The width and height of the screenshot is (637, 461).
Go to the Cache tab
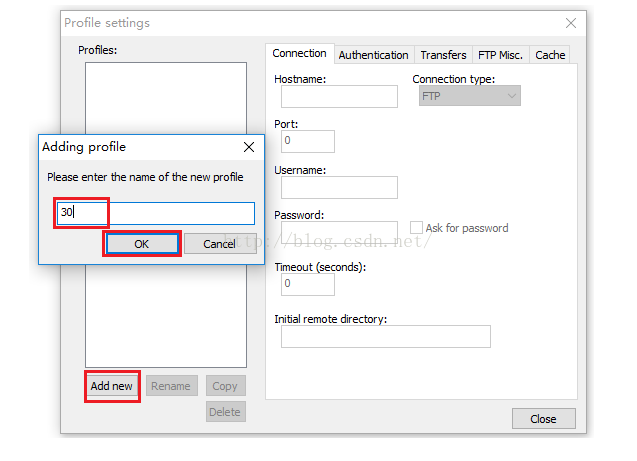(550, 55)
